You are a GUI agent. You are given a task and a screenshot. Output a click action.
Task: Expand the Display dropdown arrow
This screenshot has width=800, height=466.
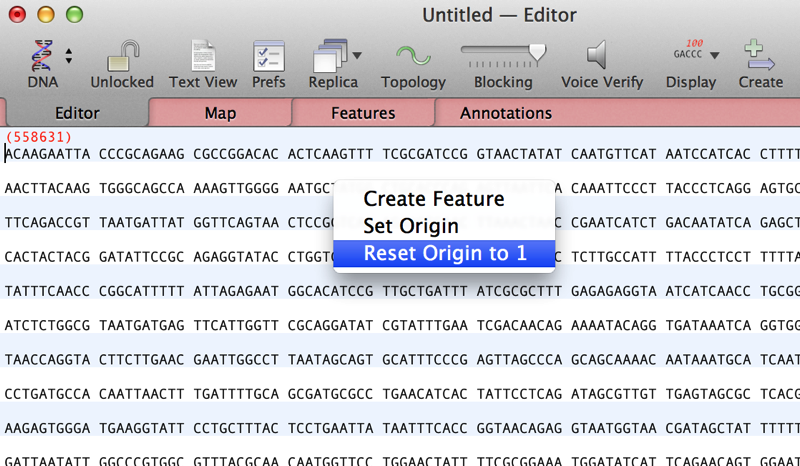point(714,56)
